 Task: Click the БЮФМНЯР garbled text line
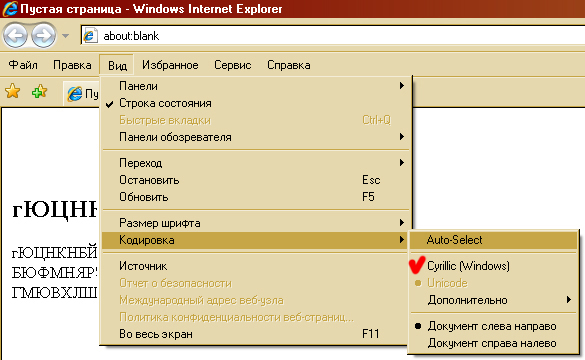(54, 273)
